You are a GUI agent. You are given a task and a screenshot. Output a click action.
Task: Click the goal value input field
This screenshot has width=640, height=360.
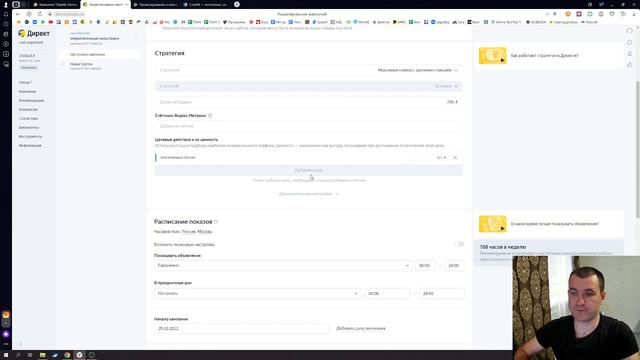click(429, 158)
